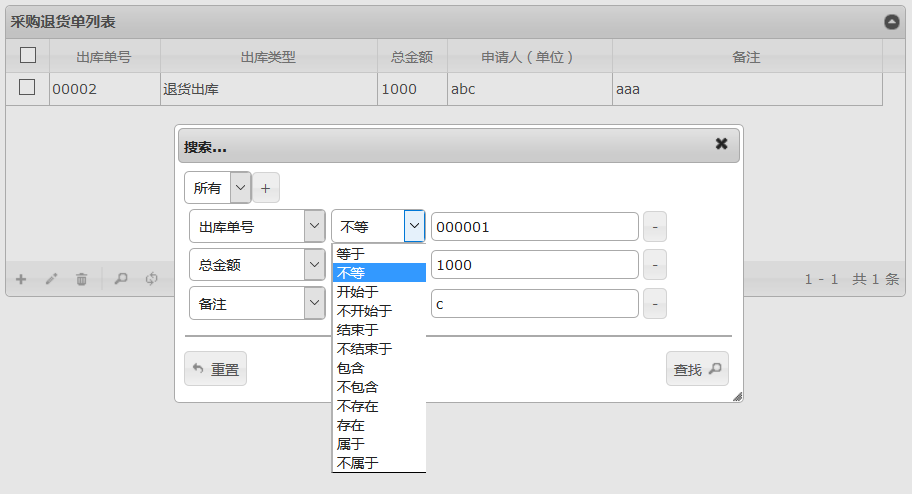Click the input field containing 000001
Screen dimensions: 912x494
[534, 227]
